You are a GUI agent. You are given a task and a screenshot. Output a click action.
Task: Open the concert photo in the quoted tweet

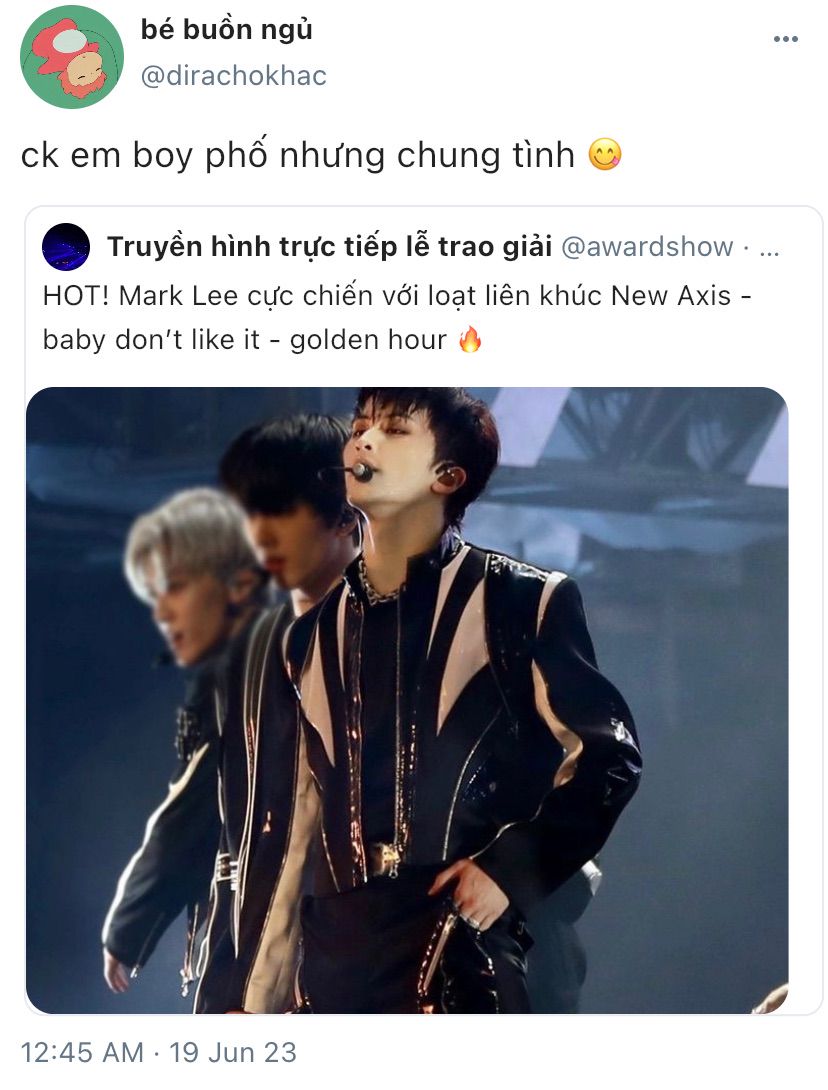pos(407,699)
